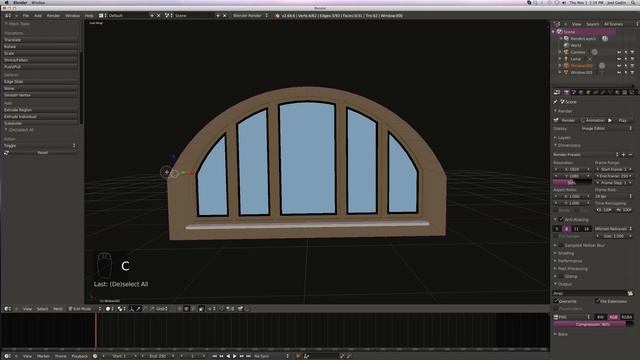Open the render Display Image Editor dropdown
Viewport: 640px width, 360px height.
pyautogui.click(x=606, y=129)
